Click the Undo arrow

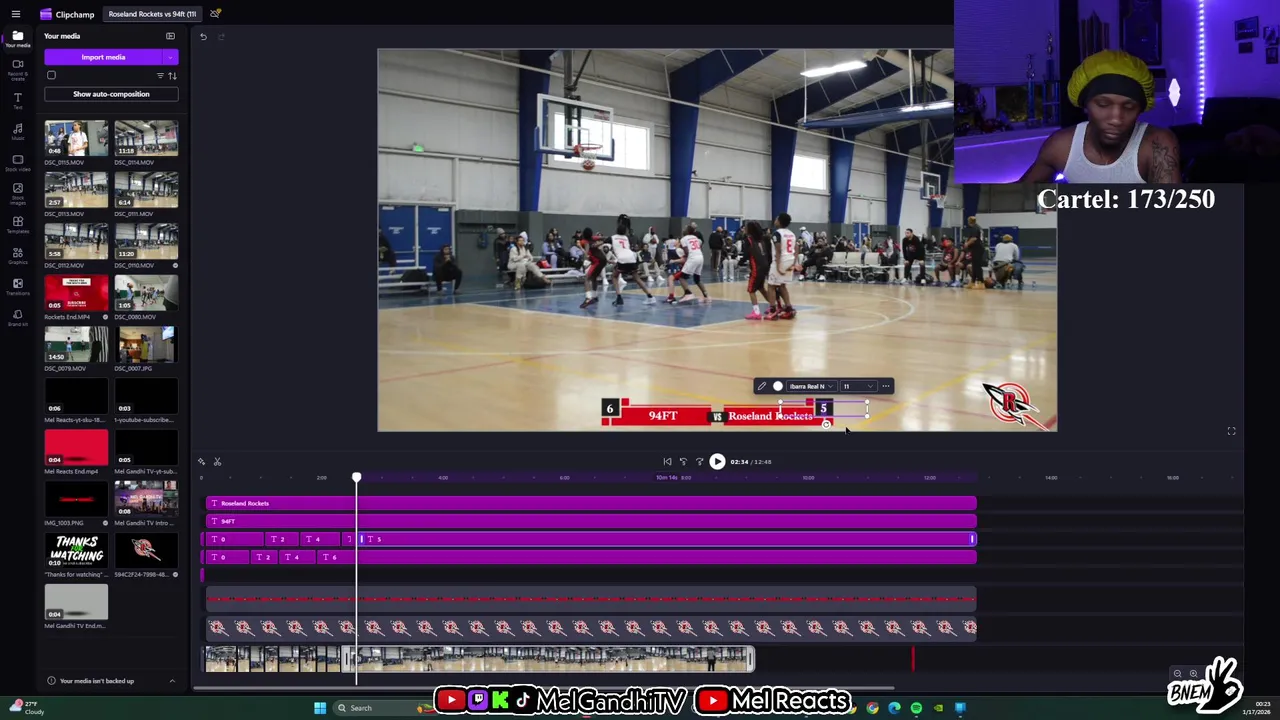click(203, 37)
